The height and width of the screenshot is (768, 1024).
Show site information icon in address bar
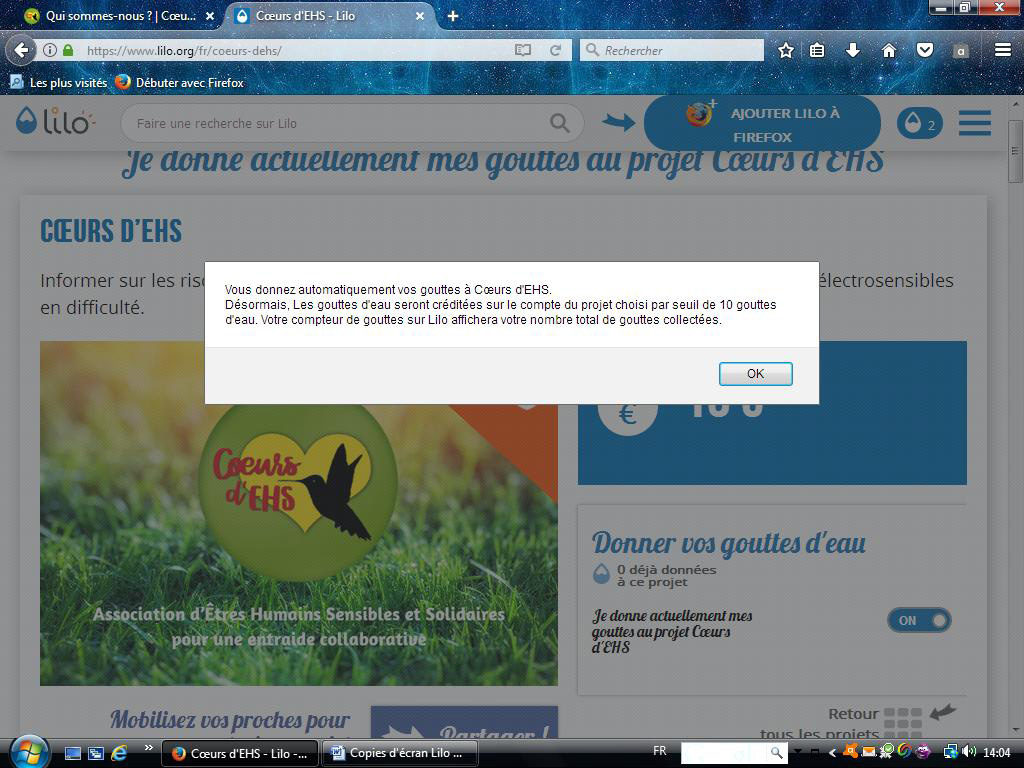(50, 50)
